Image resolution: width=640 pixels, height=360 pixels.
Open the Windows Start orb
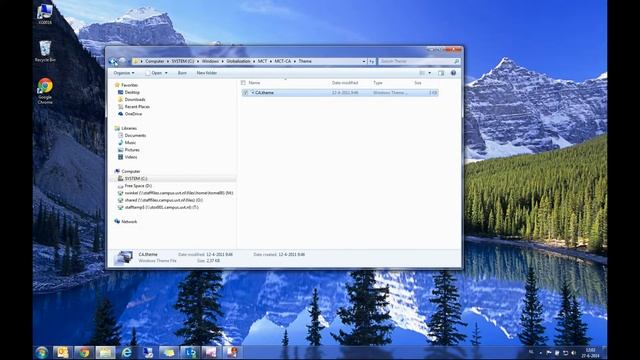(41, 353)
